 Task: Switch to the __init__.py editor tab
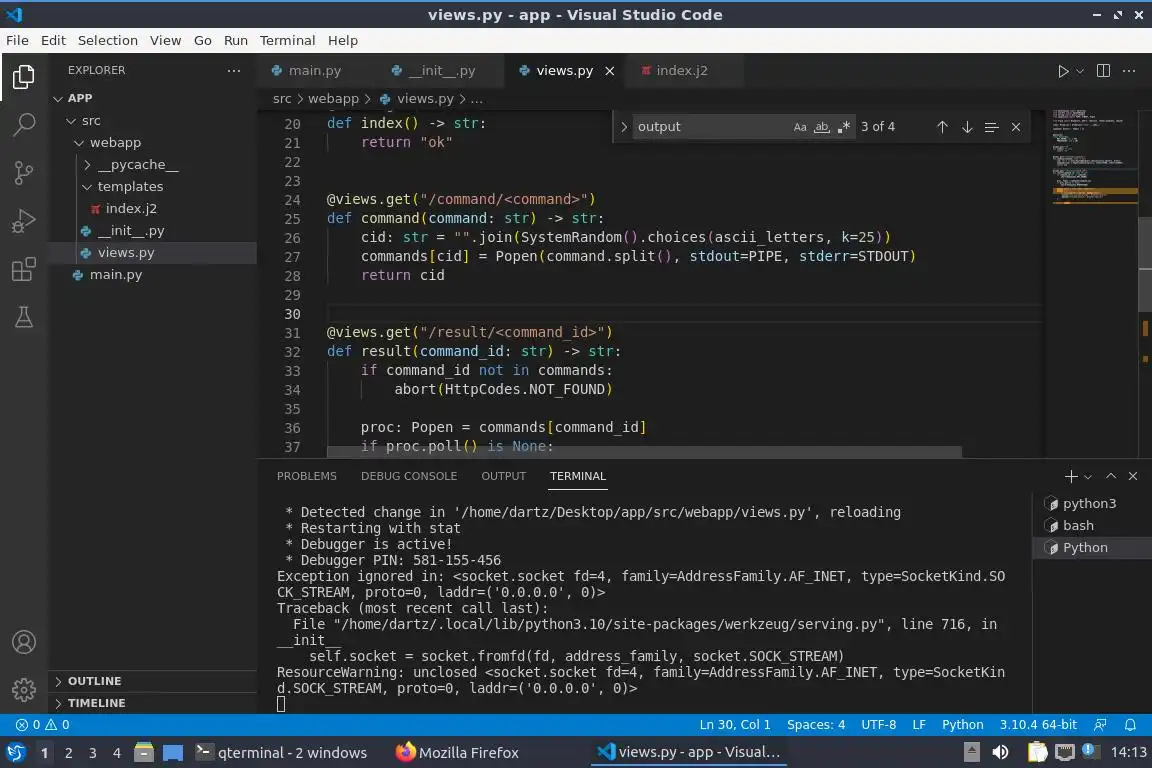pyautogui.click(x=442, y=71)
